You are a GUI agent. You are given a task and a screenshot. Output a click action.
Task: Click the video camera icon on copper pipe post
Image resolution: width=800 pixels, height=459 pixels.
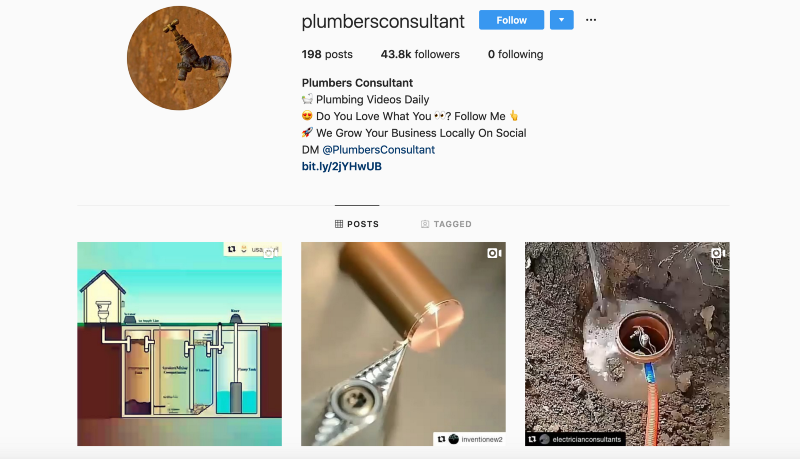pos(494,253)
